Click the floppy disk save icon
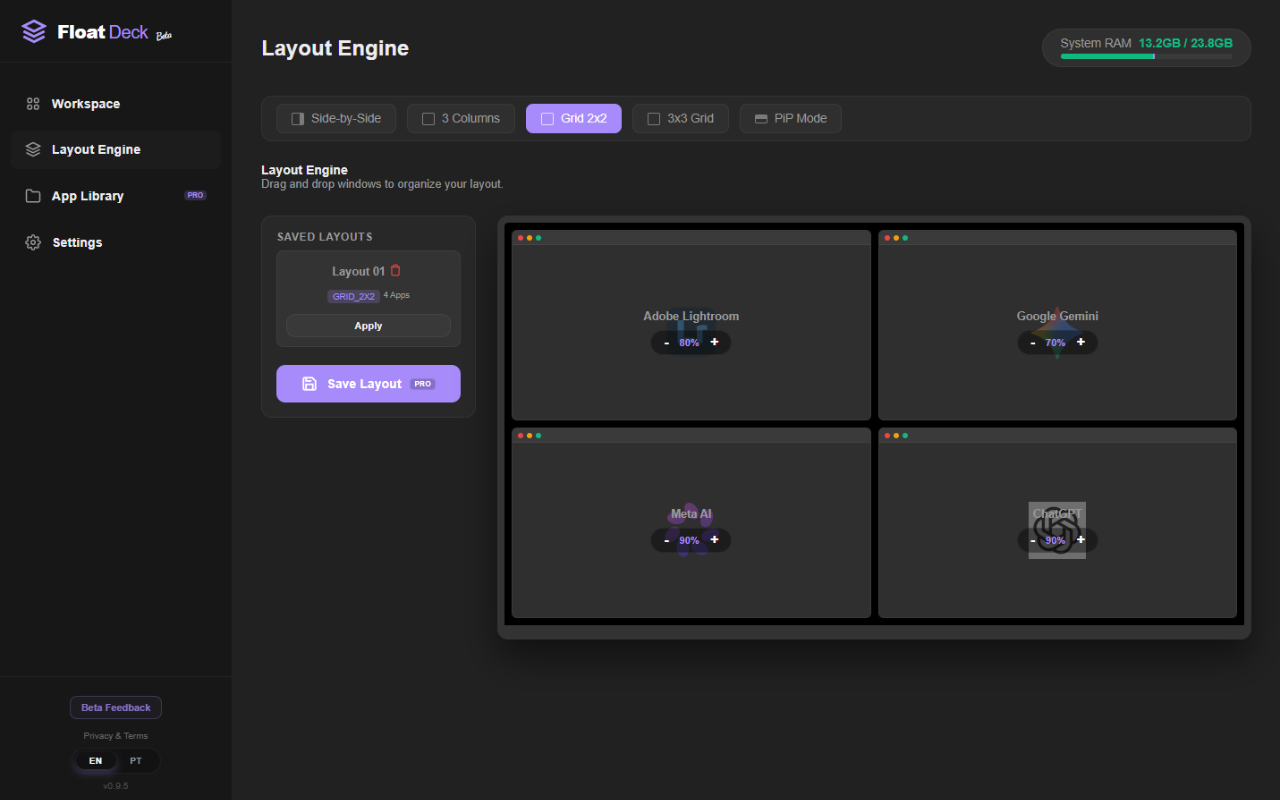 (x=309, y=384)
